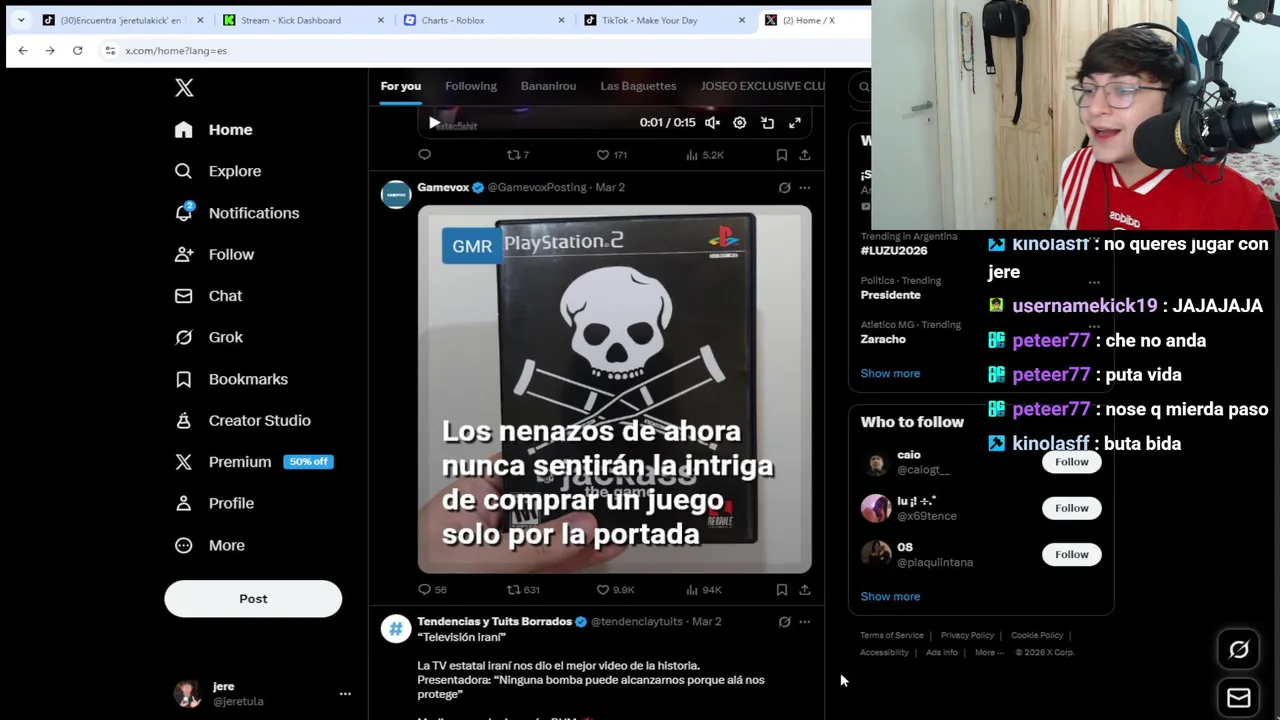Show more trending topics
Viewport: 1280px width, 720px height.
coord(890,373)
